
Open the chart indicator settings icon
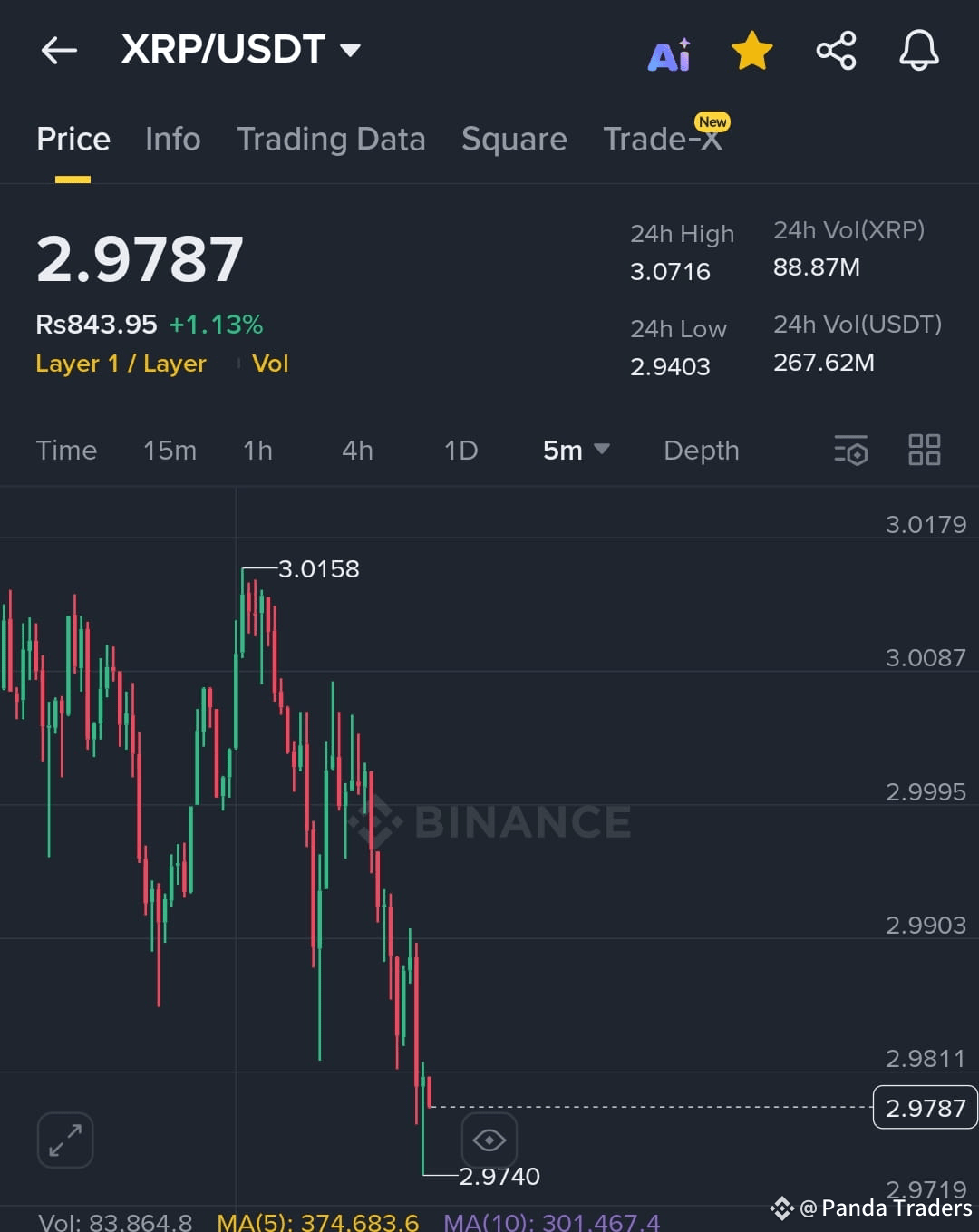[850, 450]
